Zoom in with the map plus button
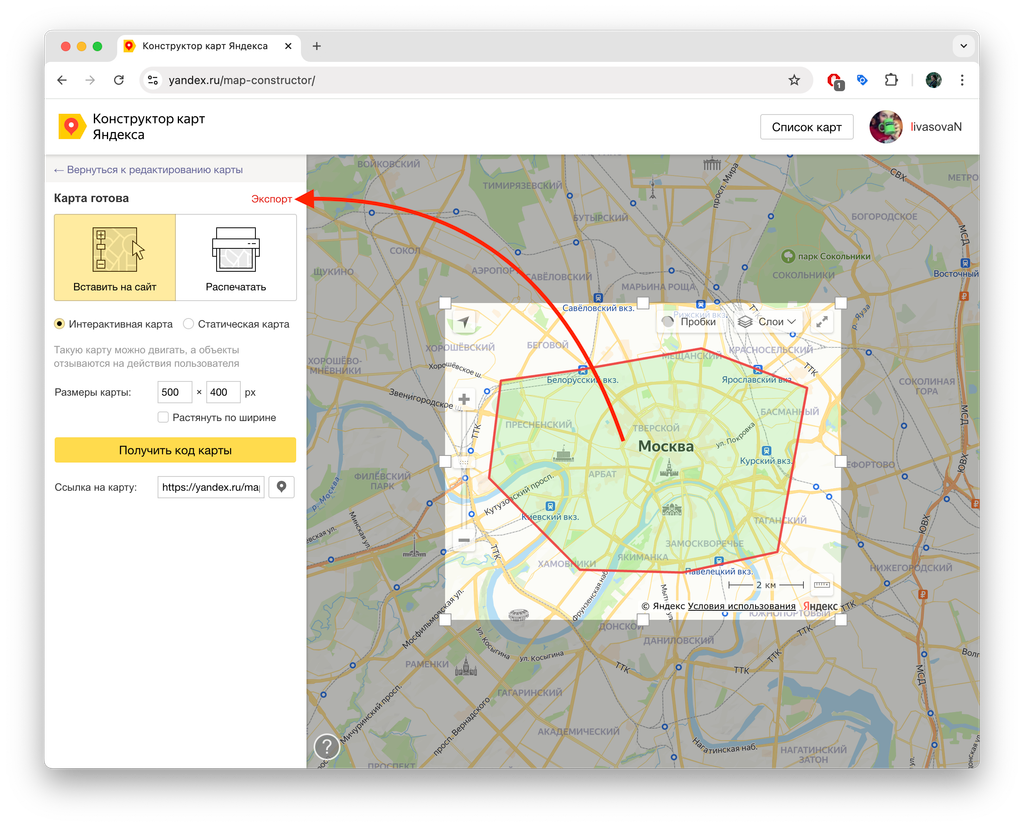This screenshot has width=1024, height=827. 464,399
